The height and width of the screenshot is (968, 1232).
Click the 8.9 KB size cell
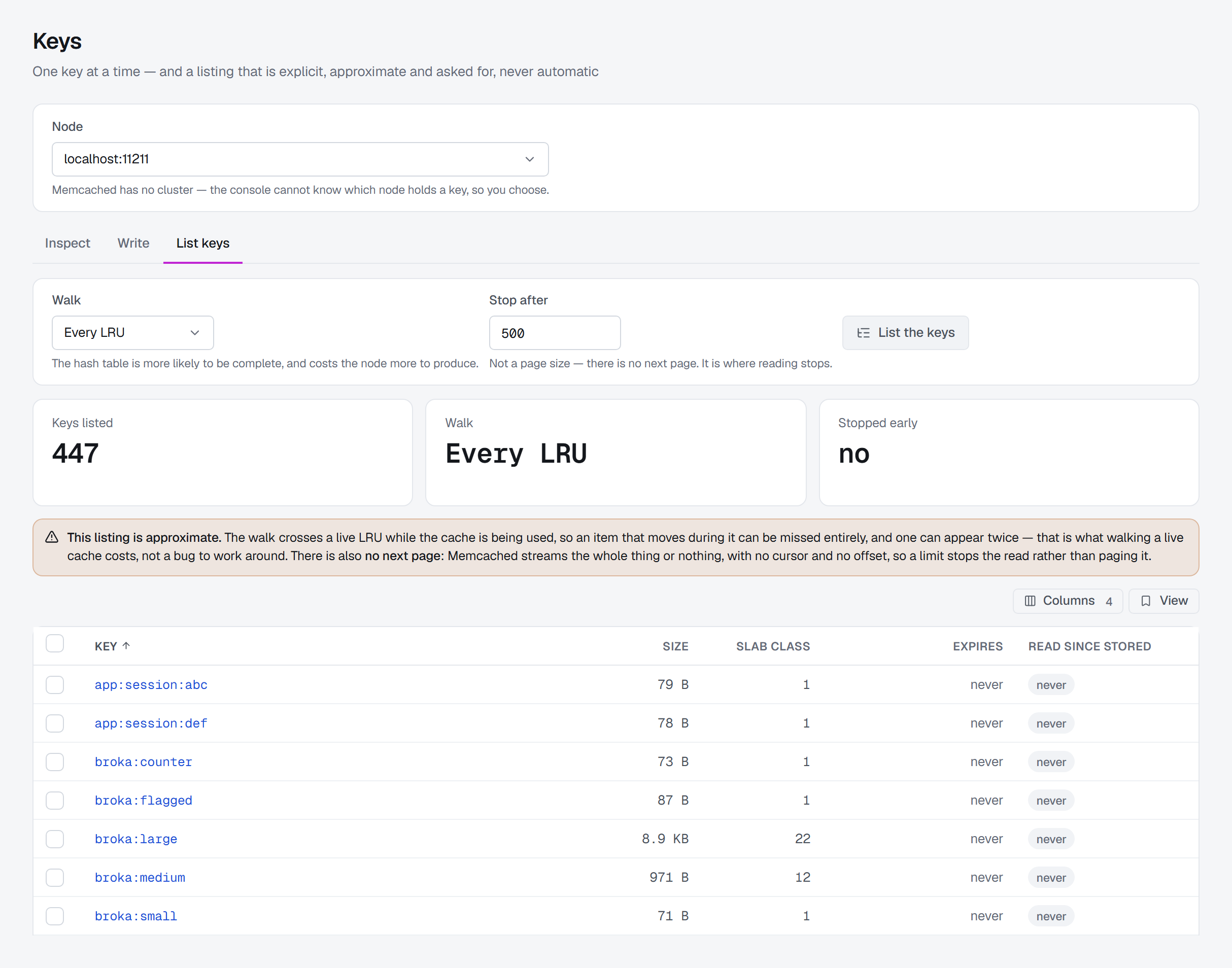tap(665, 839)
